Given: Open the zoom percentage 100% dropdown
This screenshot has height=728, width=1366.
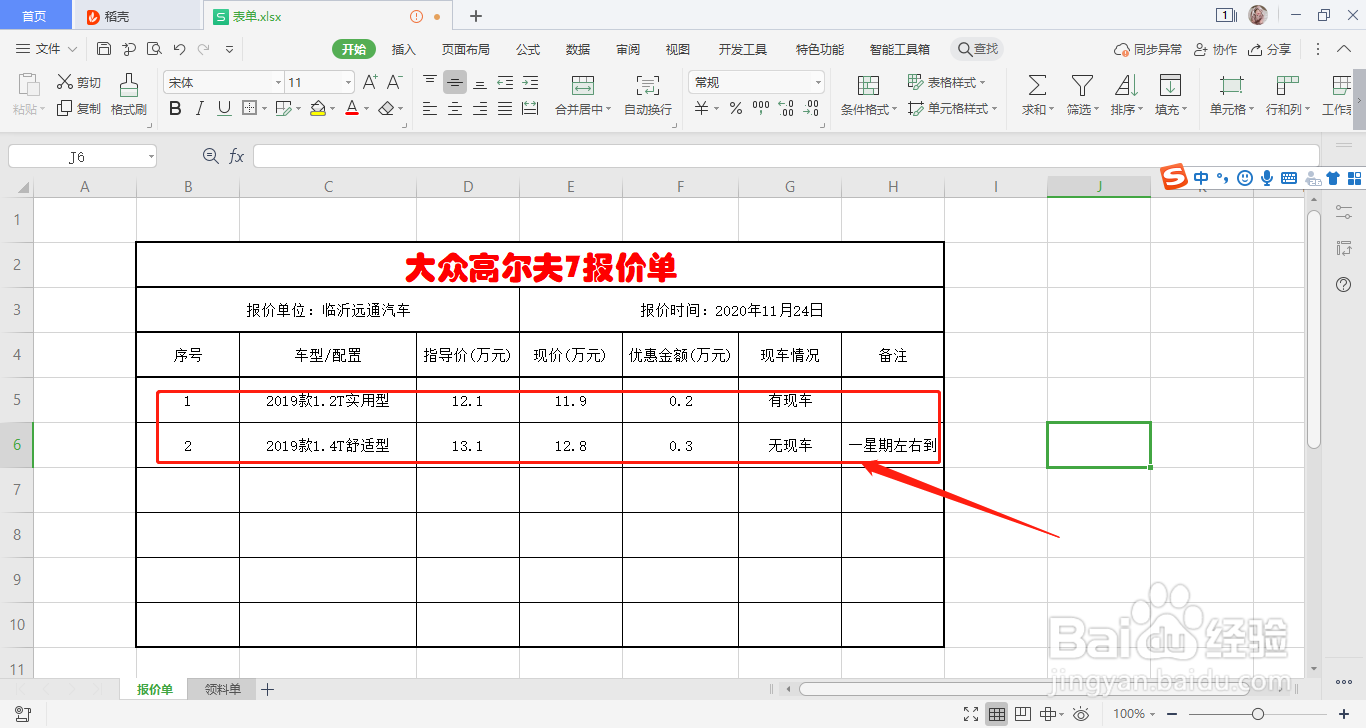Looking at the screenshot, I should tap(1134, 714).
